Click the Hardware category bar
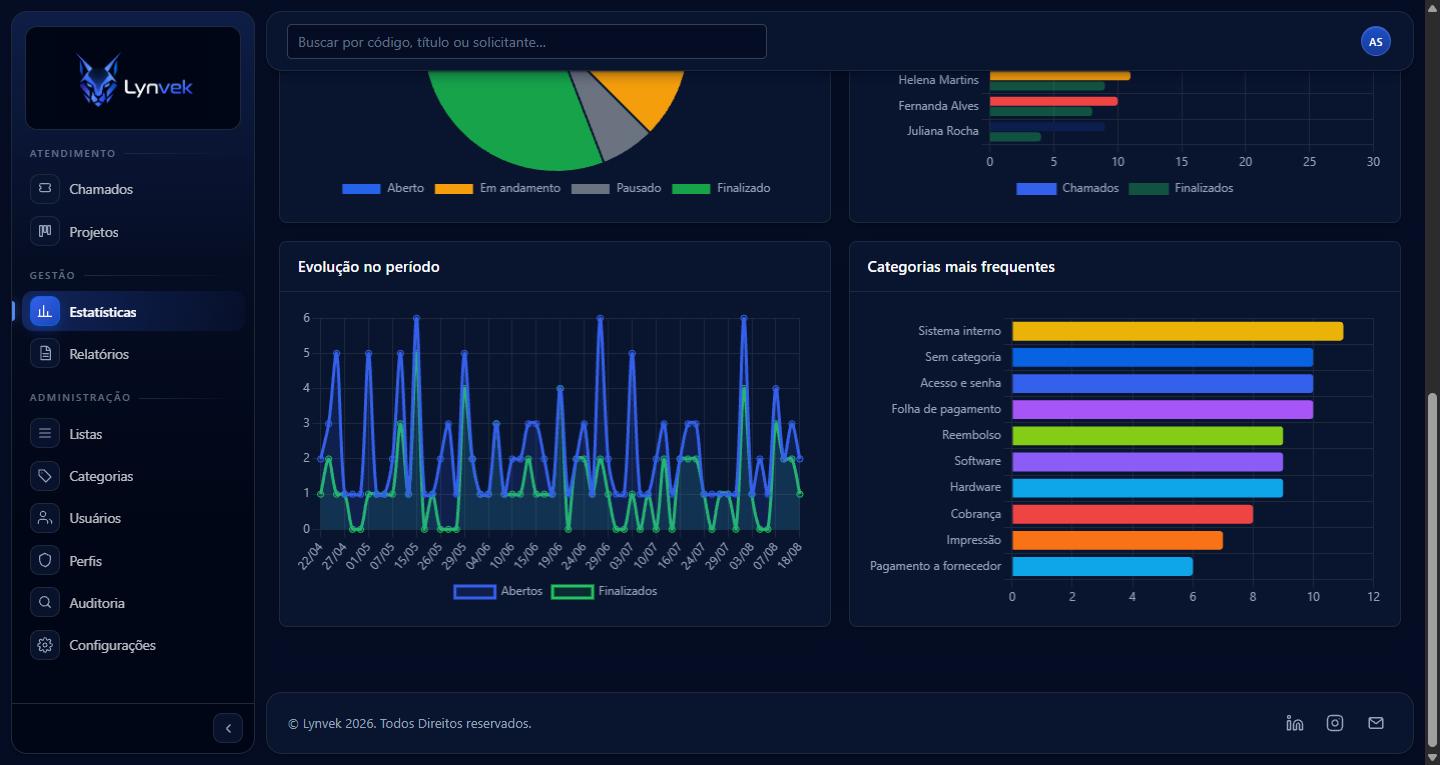Image resolution: width=1440 pixels, height=765 pixels. [1147, 487]
